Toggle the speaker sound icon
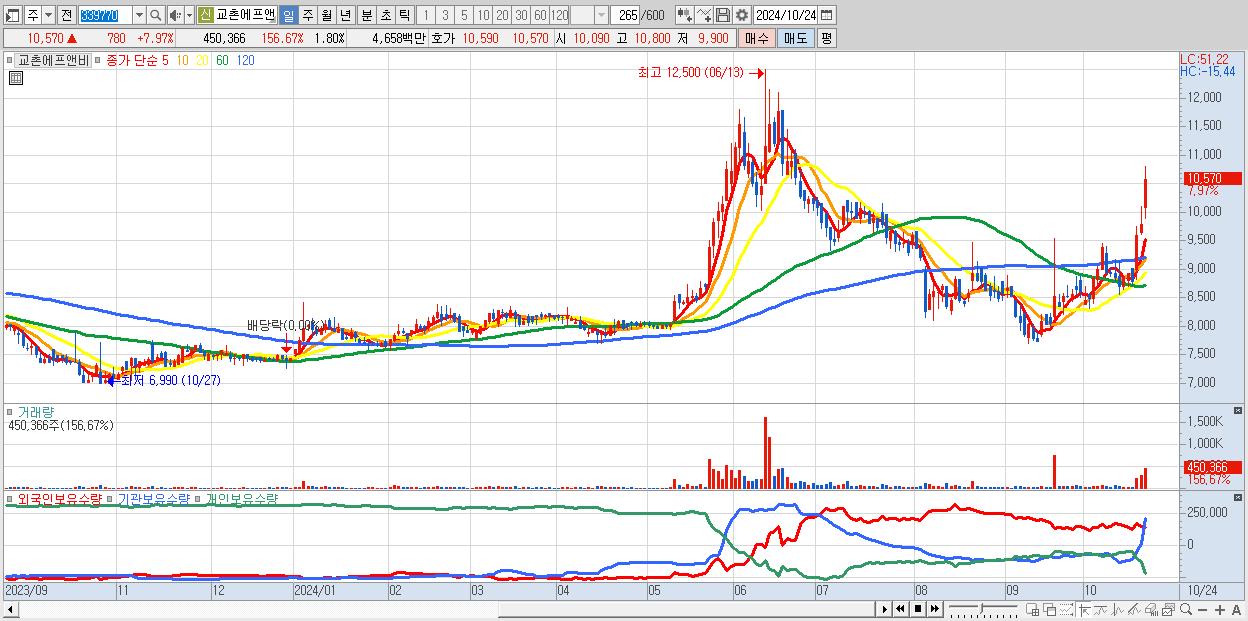The width and height of the screenshot is (1248, 621). [175, 15]
